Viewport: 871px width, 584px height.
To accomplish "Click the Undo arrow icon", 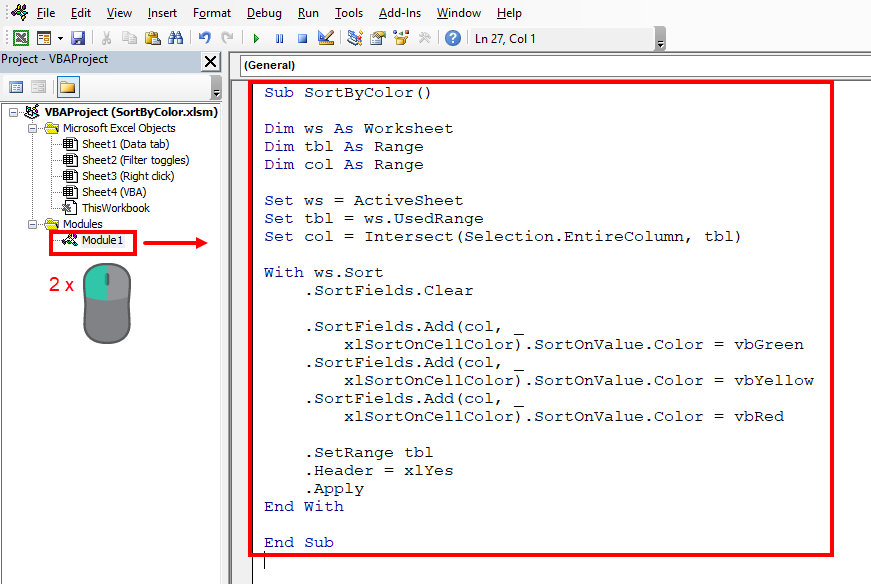I will click(204, 38).
